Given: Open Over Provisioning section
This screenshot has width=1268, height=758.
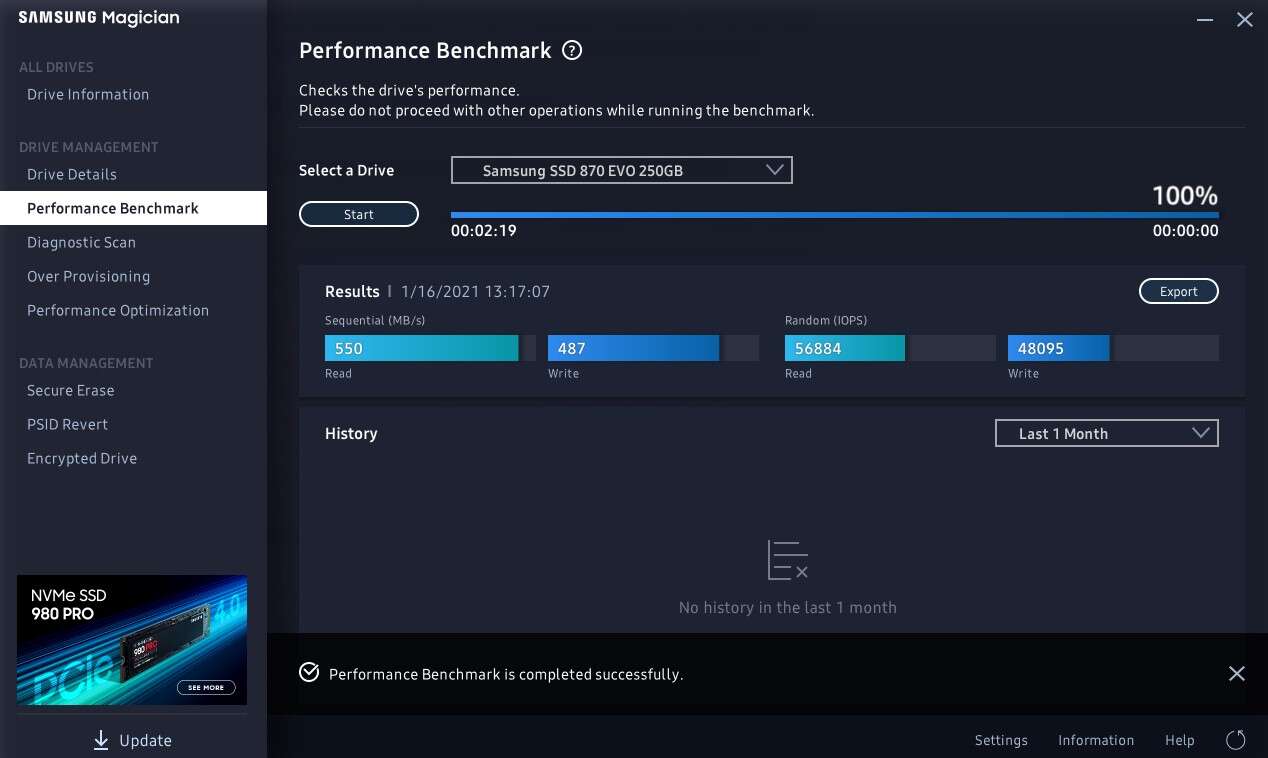Looking at the screenshot, I should pyautogui.click(x=88, y=276).
